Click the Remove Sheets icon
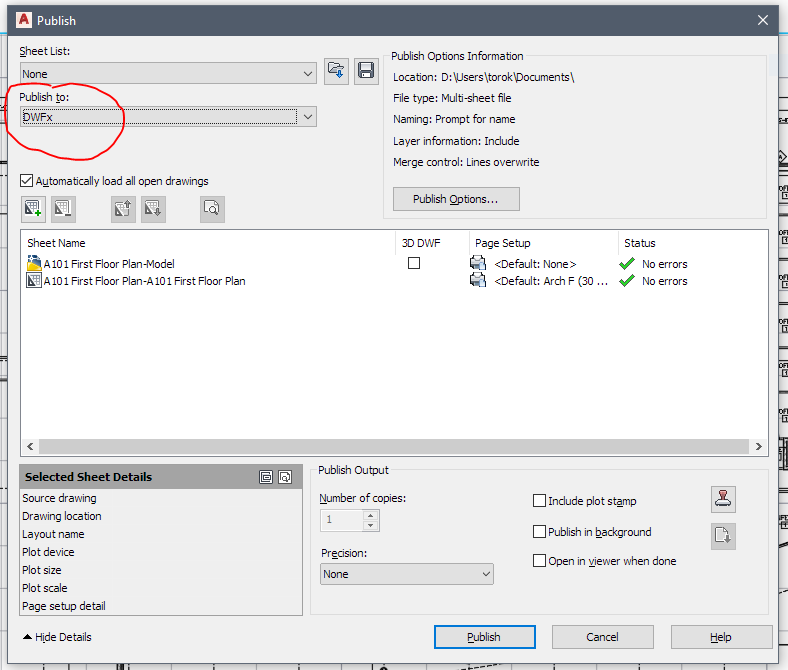788x670 pixels. point(63,209)
